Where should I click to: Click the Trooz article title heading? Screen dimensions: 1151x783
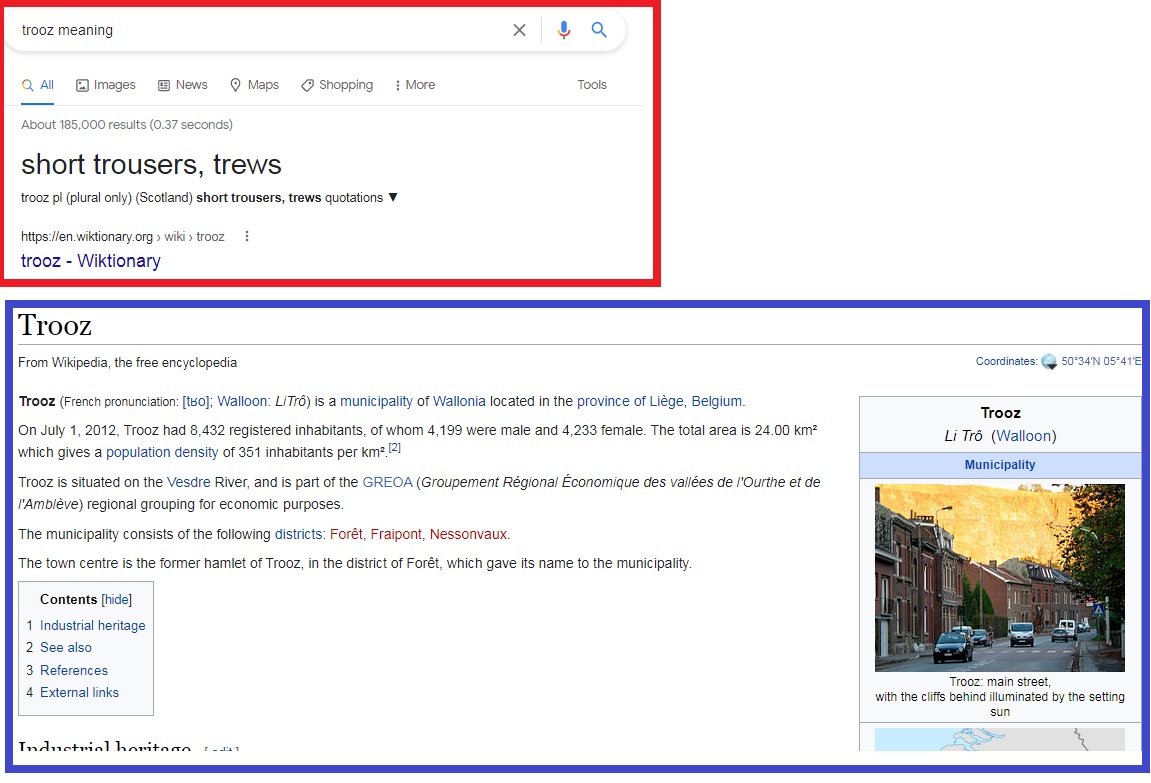(x=55, y=325)
